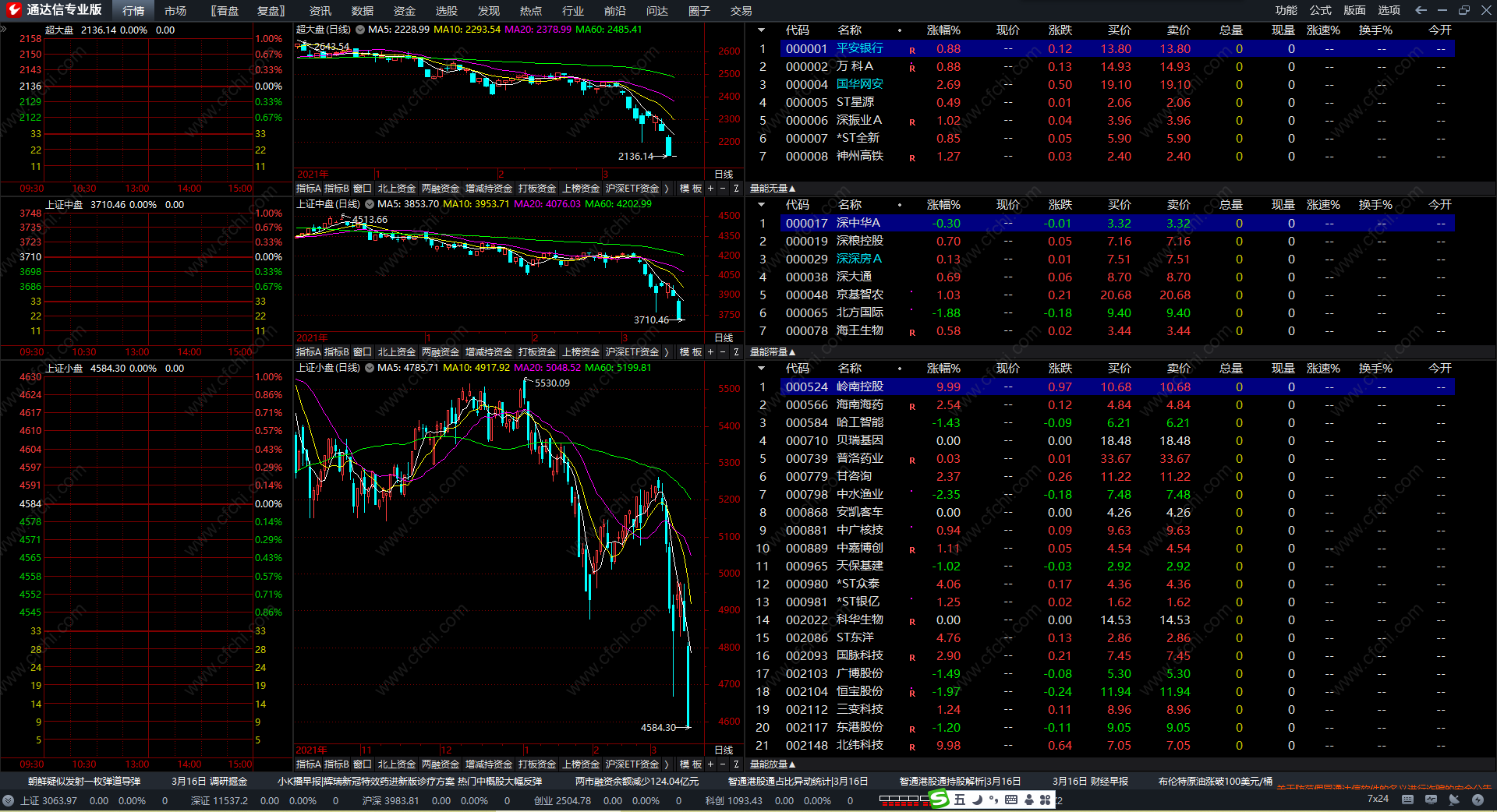The width and height of the screenshot is (1497, 812).
Task: Click the back arrow icon beside 选项
Action: coord(1421,10)
